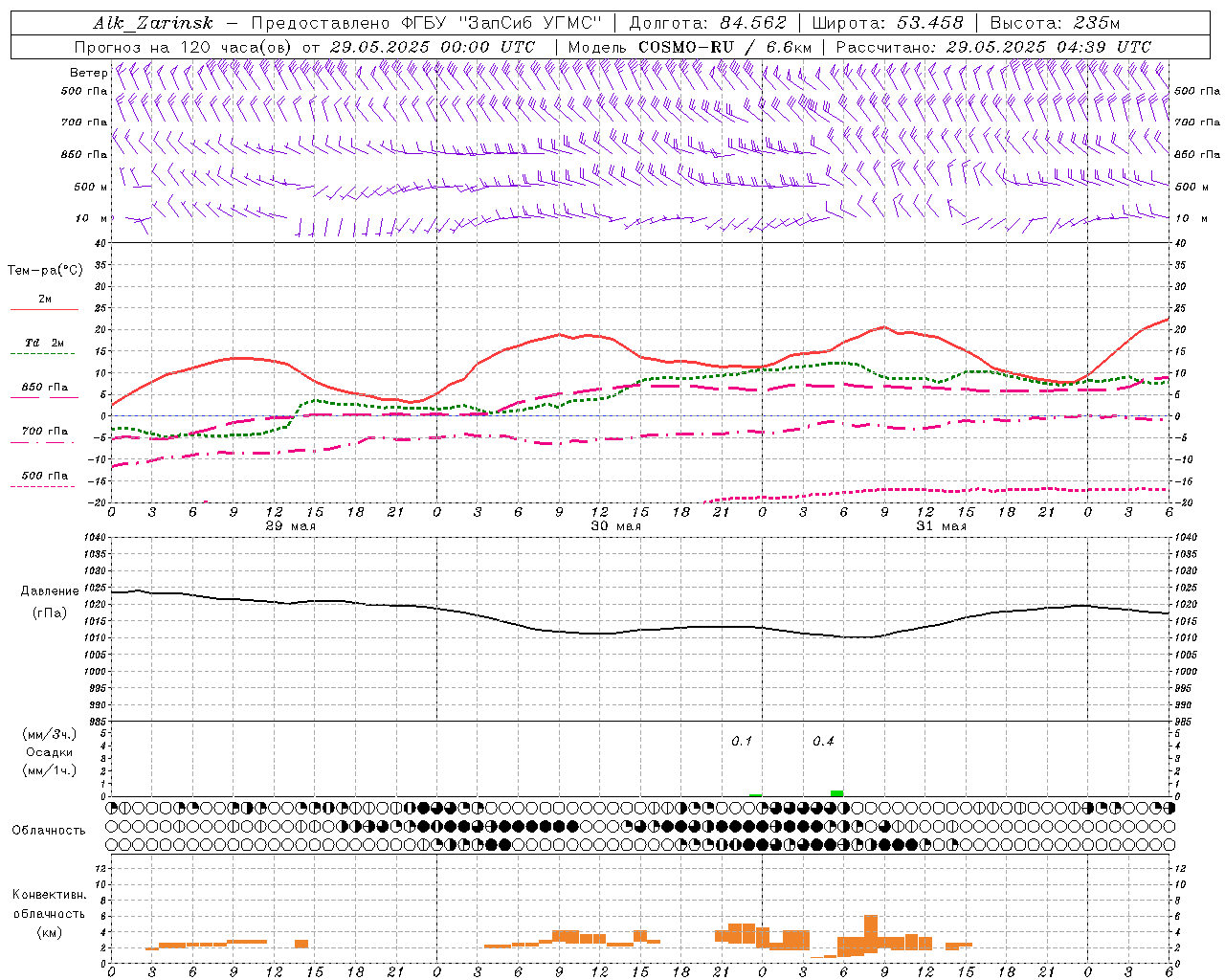
Task: Click the Td 2м legend label
Action: [x=45, y=343]
